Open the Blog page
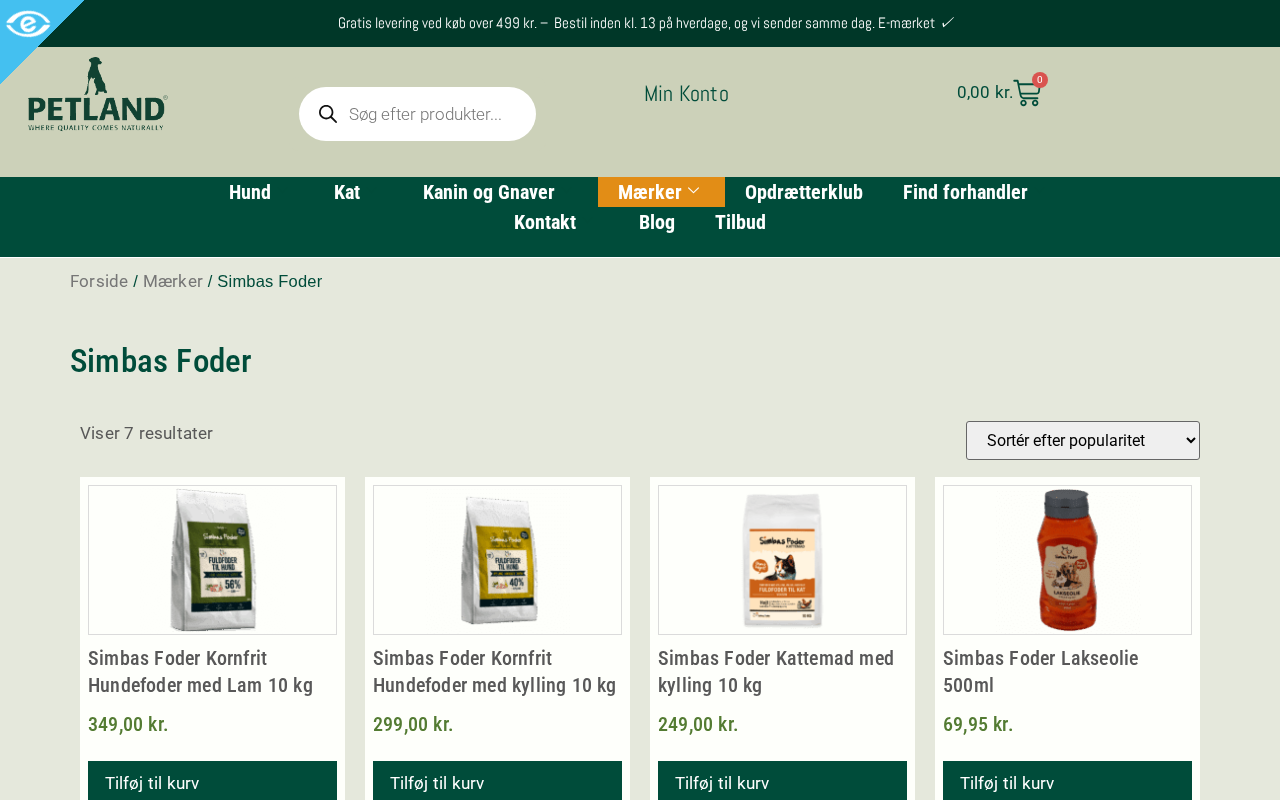This screenshot has width=1280, height=800. [657, 222]
